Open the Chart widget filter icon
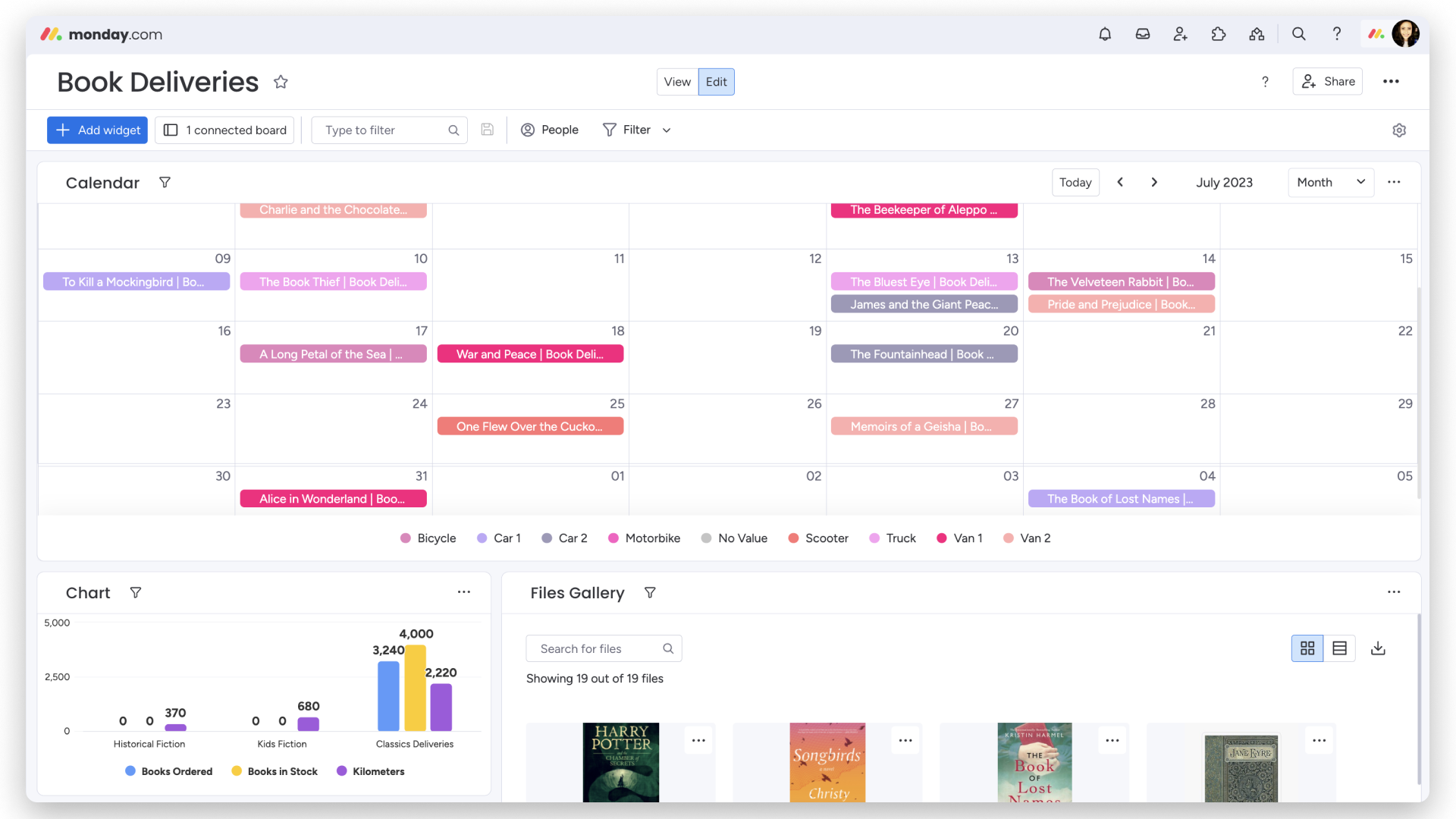Screen dimensions: 1456x819 136,592
